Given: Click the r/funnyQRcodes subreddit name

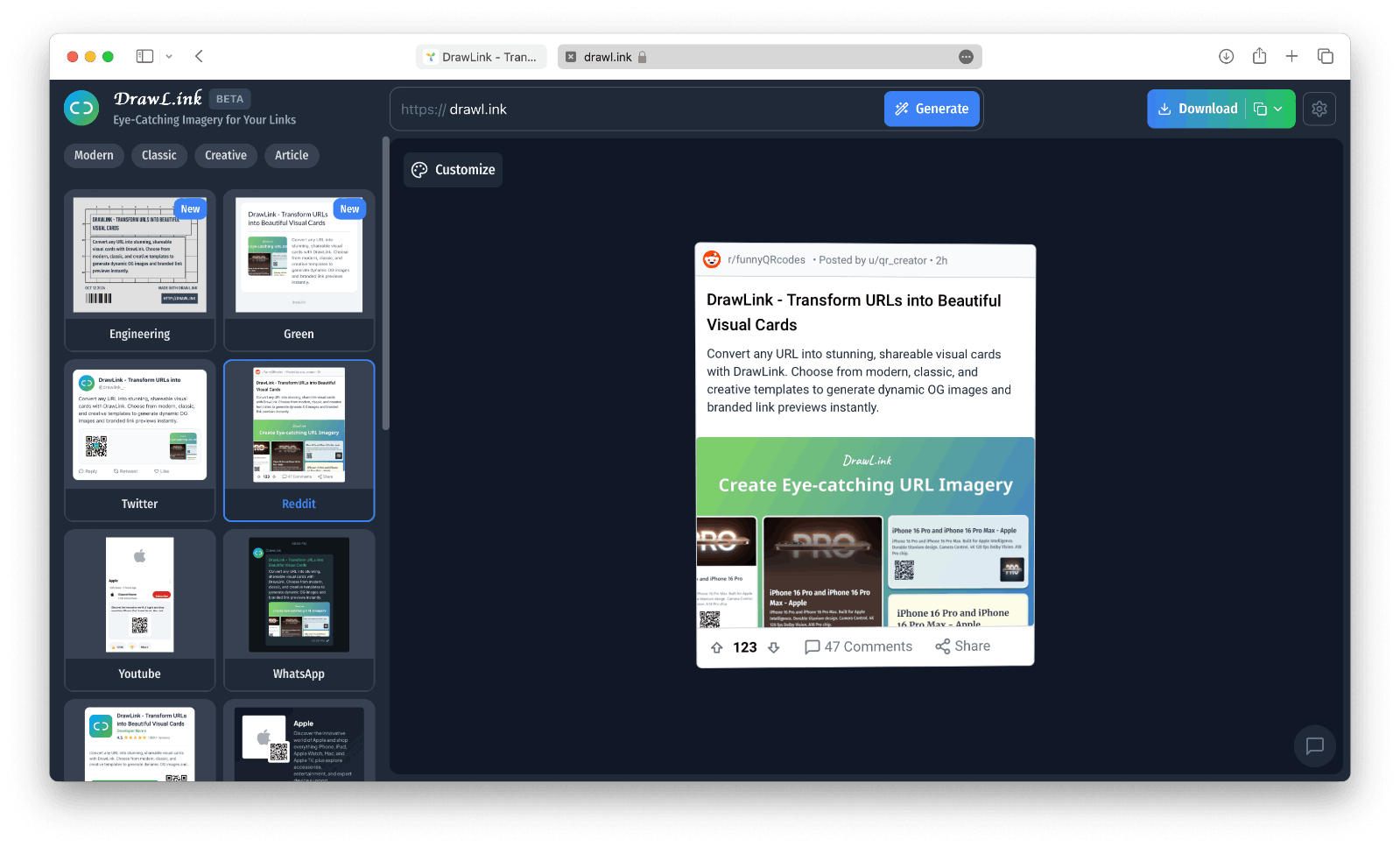Looking at the screenshot, I should click(766, 260).
